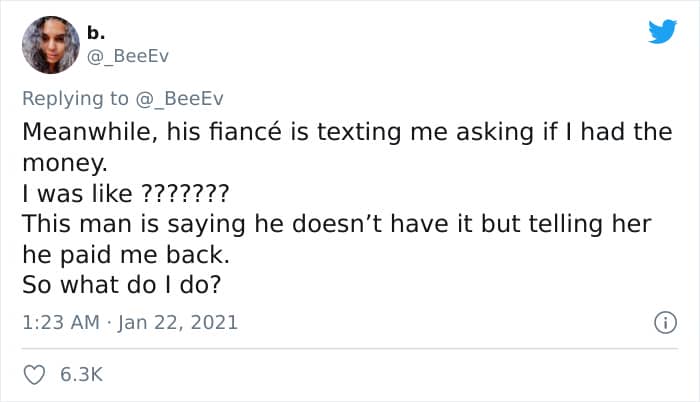Open the @_BeeEv handle below the name
The width and height of the screenshot is (700, 402).
pos(128,56)
